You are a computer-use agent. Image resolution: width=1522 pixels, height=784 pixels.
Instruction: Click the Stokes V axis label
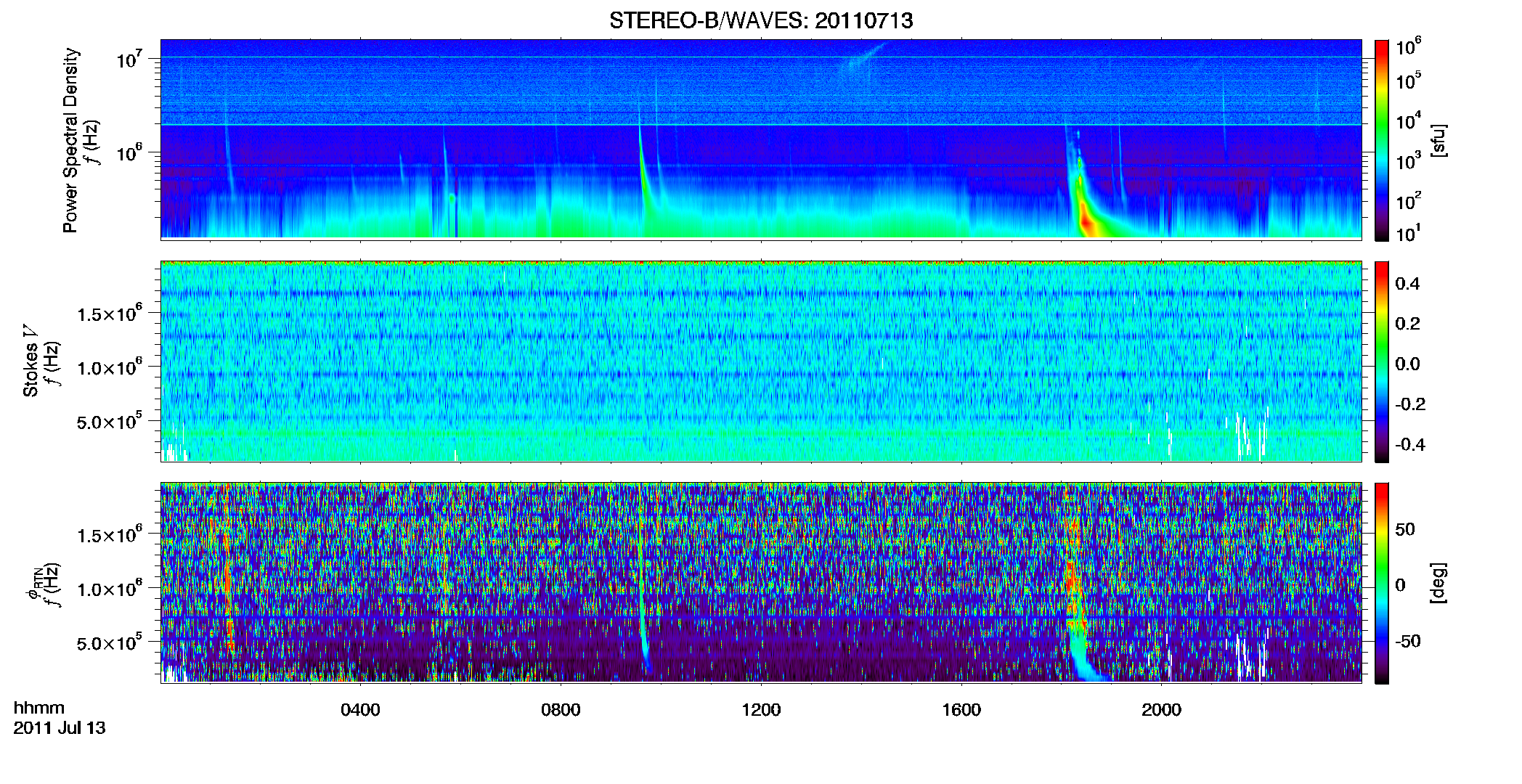31,361
